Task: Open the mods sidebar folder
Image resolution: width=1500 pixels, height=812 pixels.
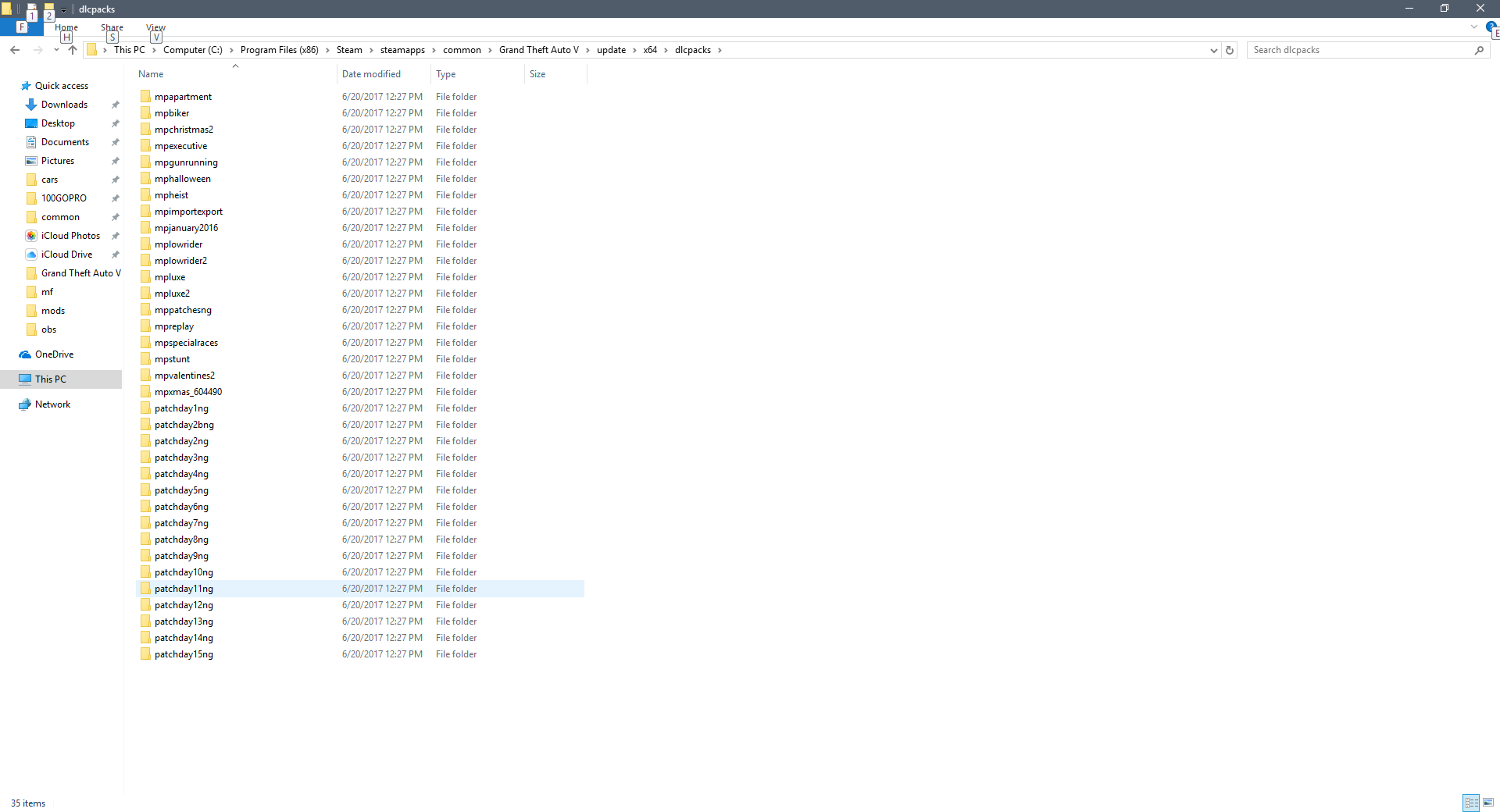Action: (x=52, y=311)
